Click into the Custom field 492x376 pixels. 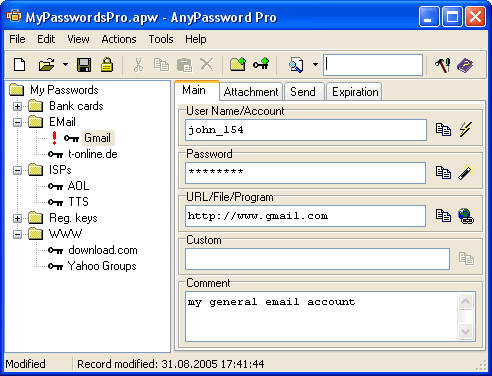click(317, 259)
